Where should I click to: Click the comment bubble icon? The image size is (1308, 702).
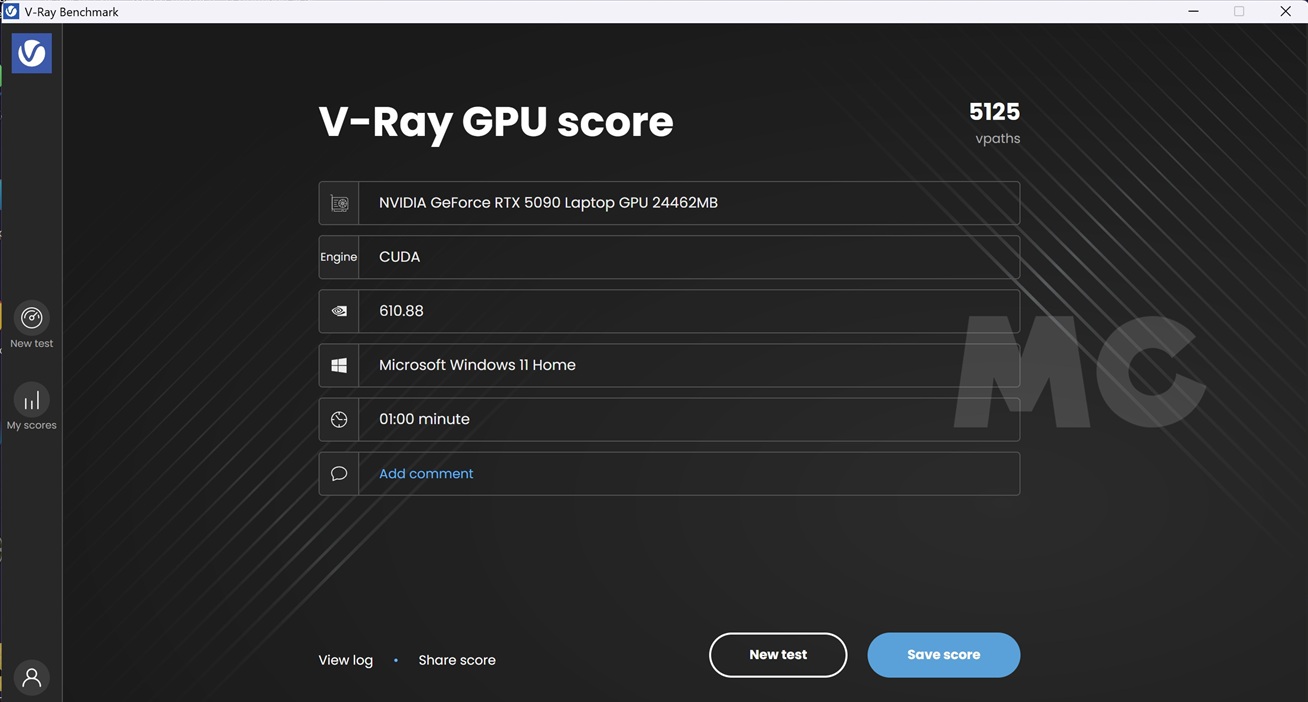pyautogui.click(x=339, y=473)
